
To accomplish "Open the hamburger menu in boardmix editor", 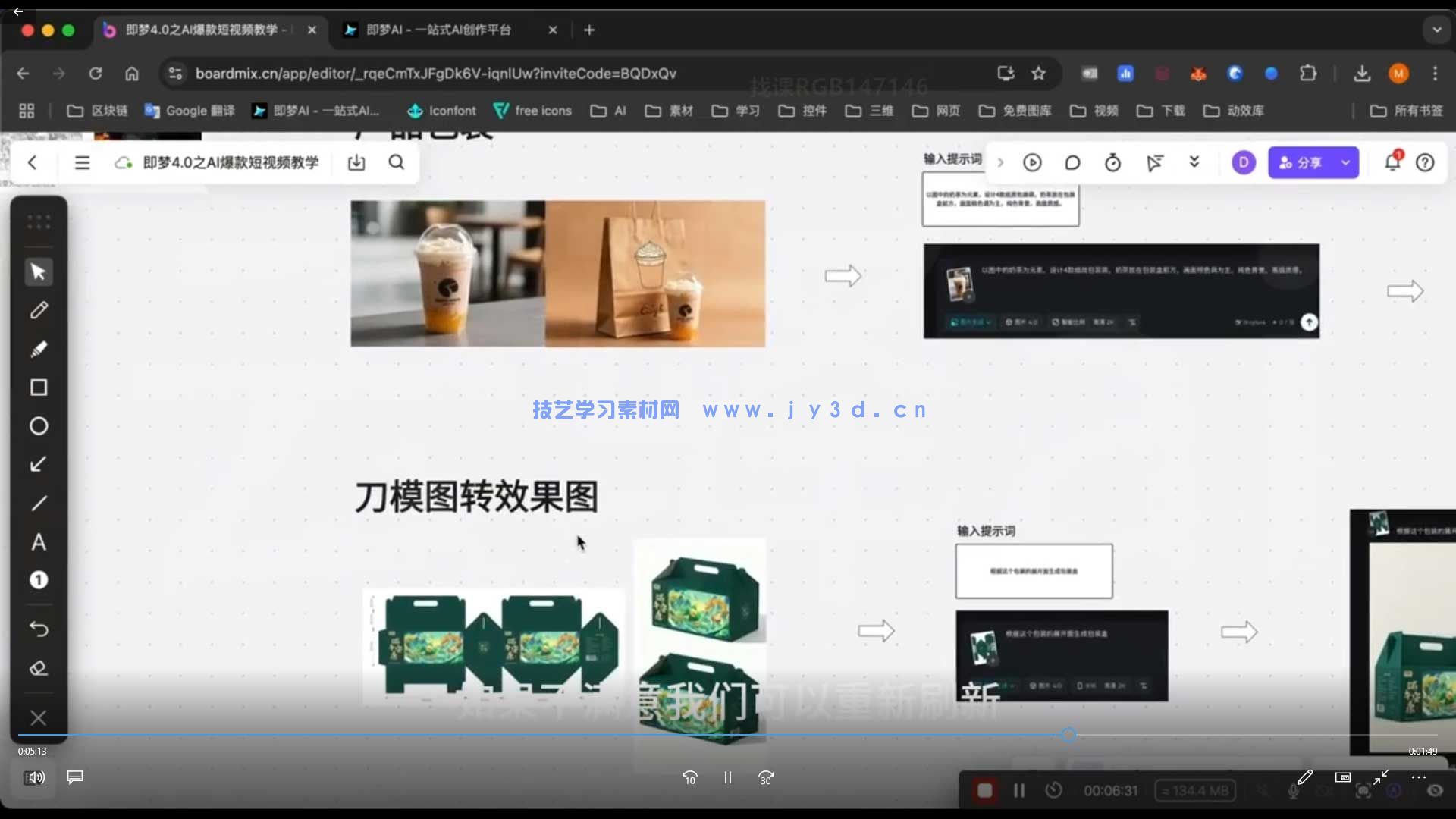I will click(82, 162).
